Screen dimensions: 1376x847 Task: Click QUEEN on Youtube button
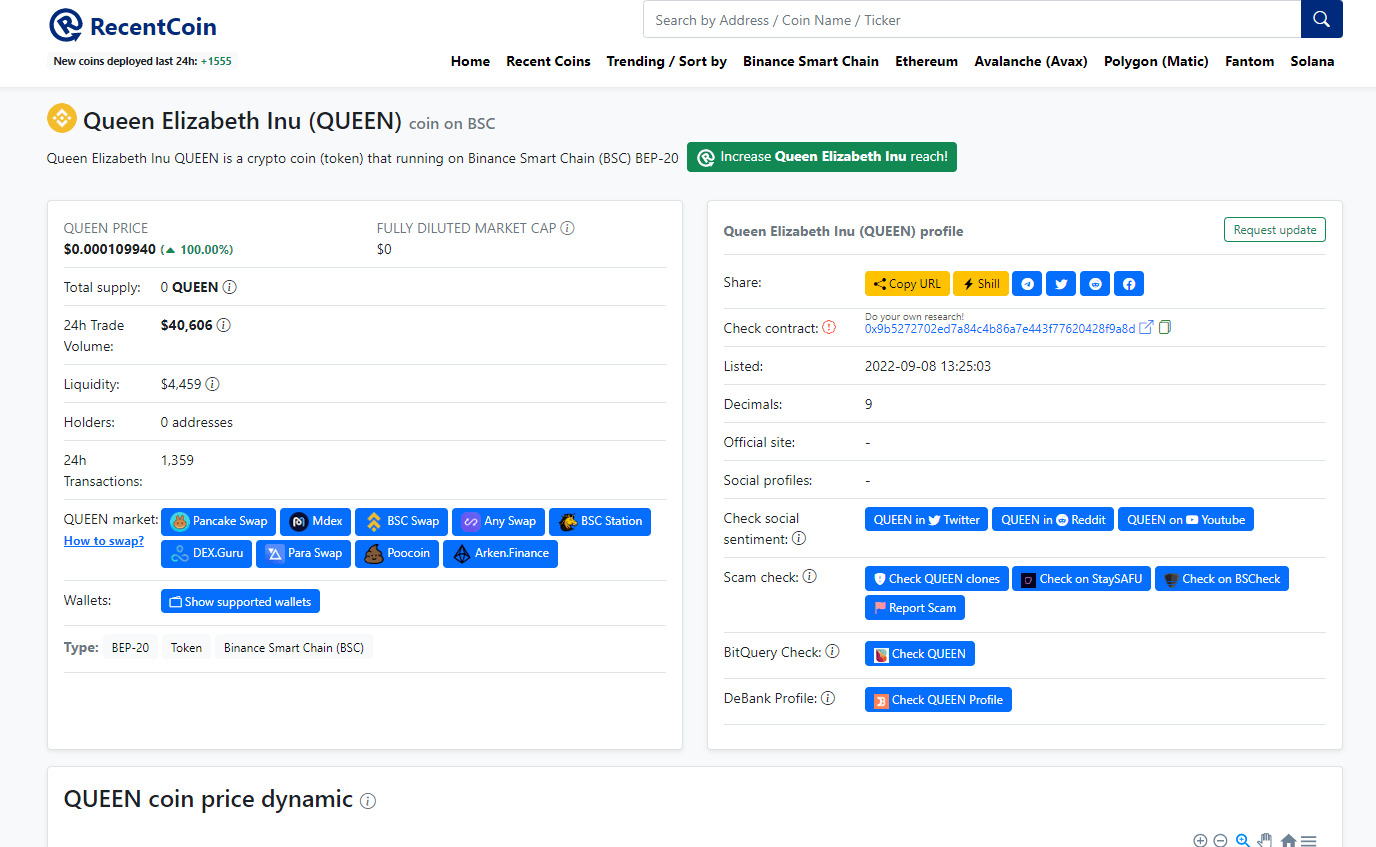pos(1186,520)
